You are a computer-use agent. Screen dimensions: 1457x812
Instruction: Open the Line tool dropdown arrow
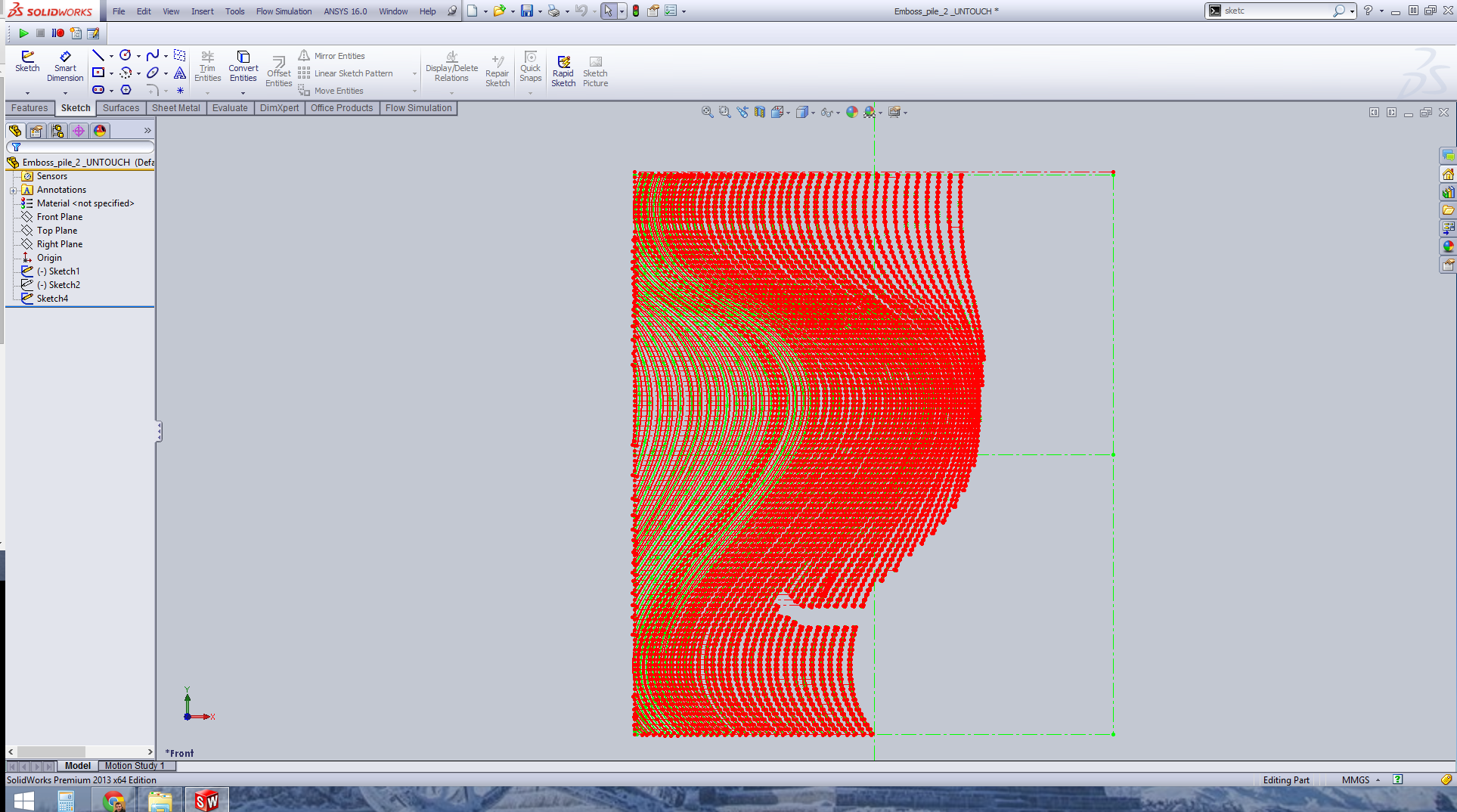click(111, 56)
